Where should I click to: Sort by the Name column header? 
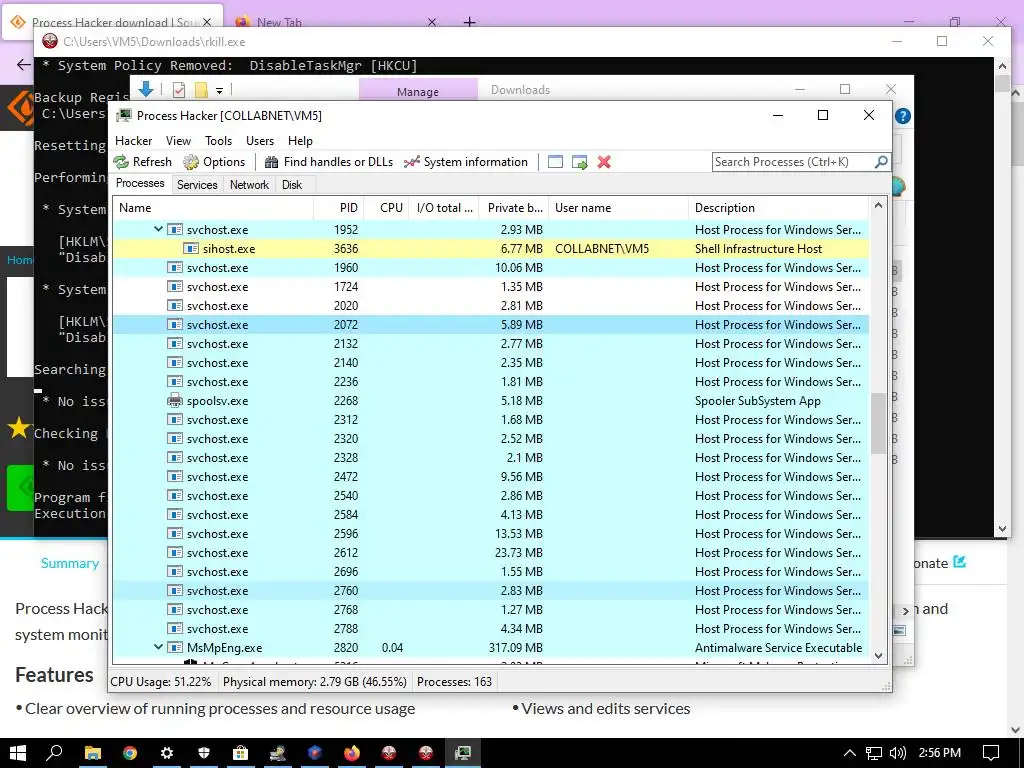(x=213, y=208)
